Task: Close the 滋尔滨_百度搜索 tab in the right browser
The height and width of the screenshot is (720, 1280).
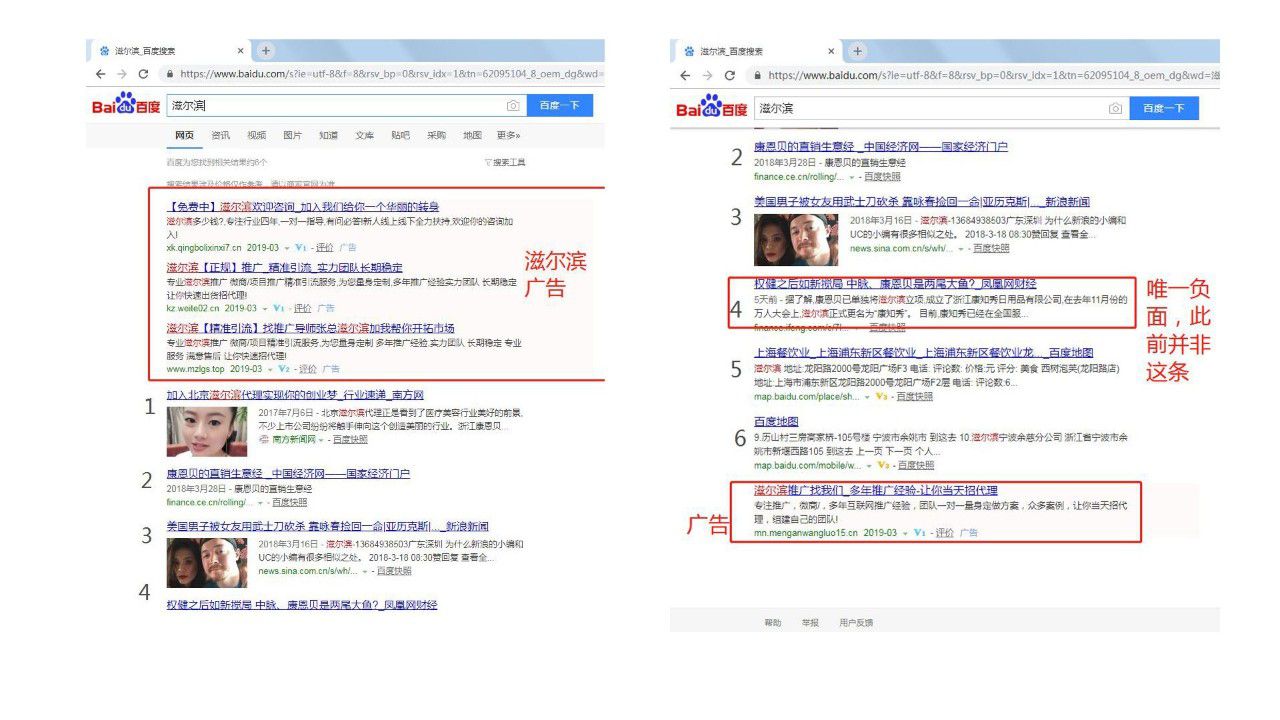Action: point(831,51)
